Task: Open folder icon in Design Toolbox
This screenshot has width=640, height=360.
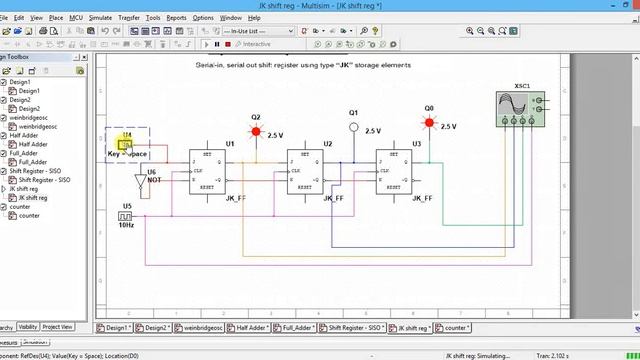Action: (7, 71)
